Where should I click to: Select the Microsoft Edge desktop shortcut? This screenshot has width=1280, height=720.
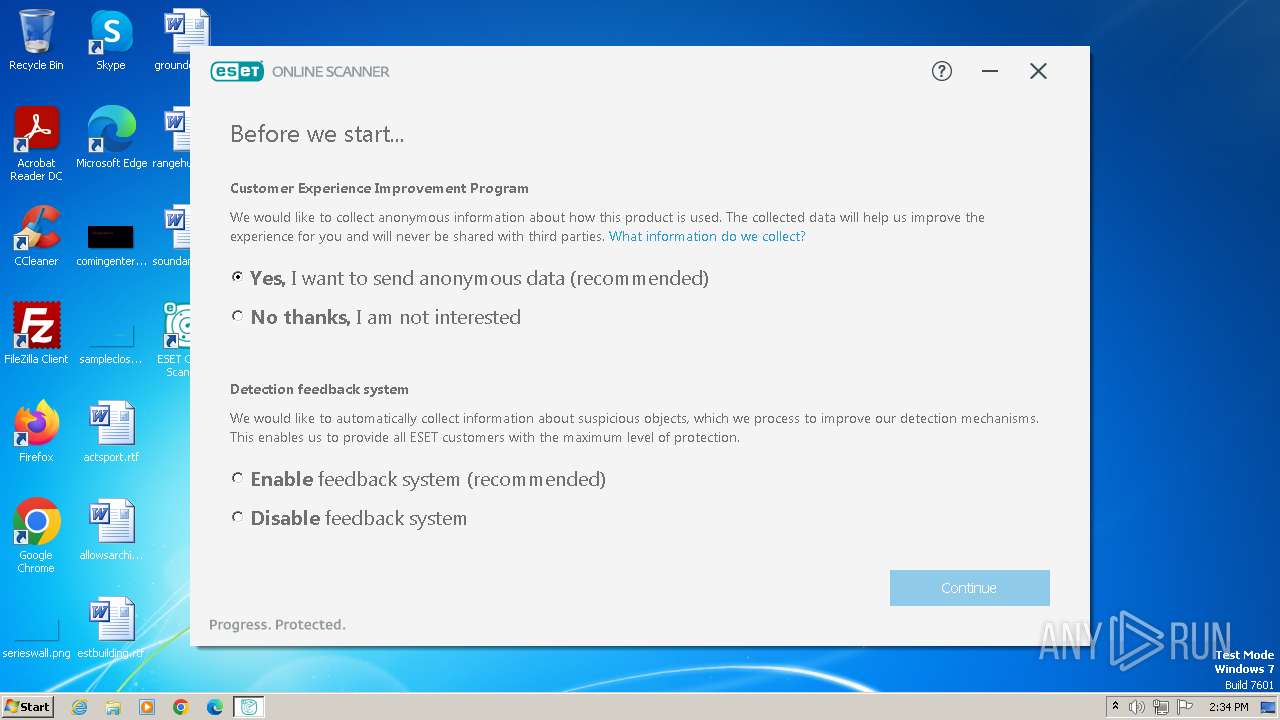[111, 137]
